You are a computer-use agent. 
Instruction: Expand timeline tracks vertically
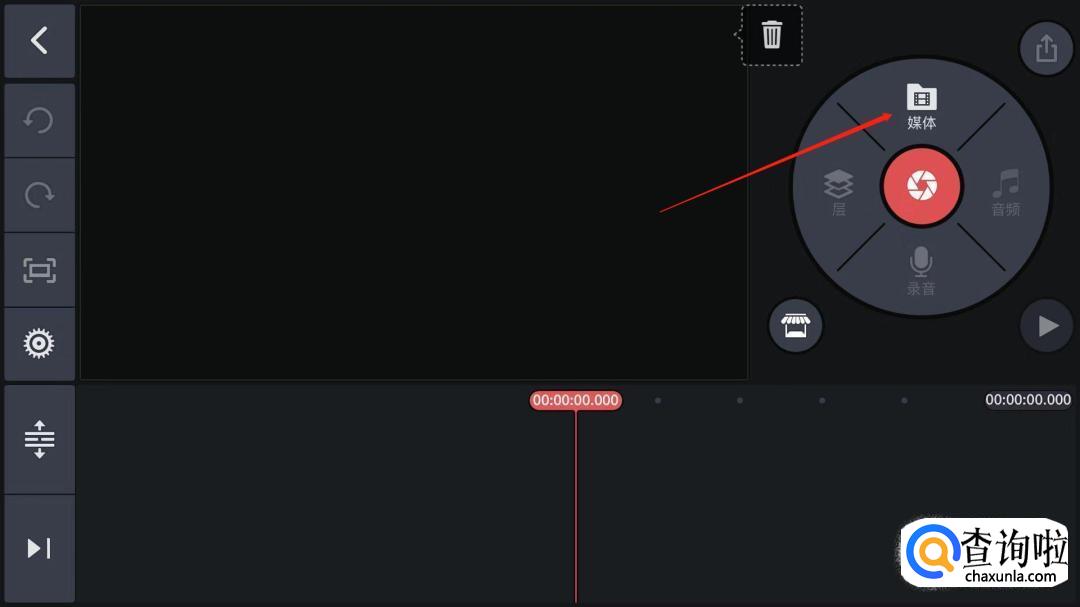point(39,440)
